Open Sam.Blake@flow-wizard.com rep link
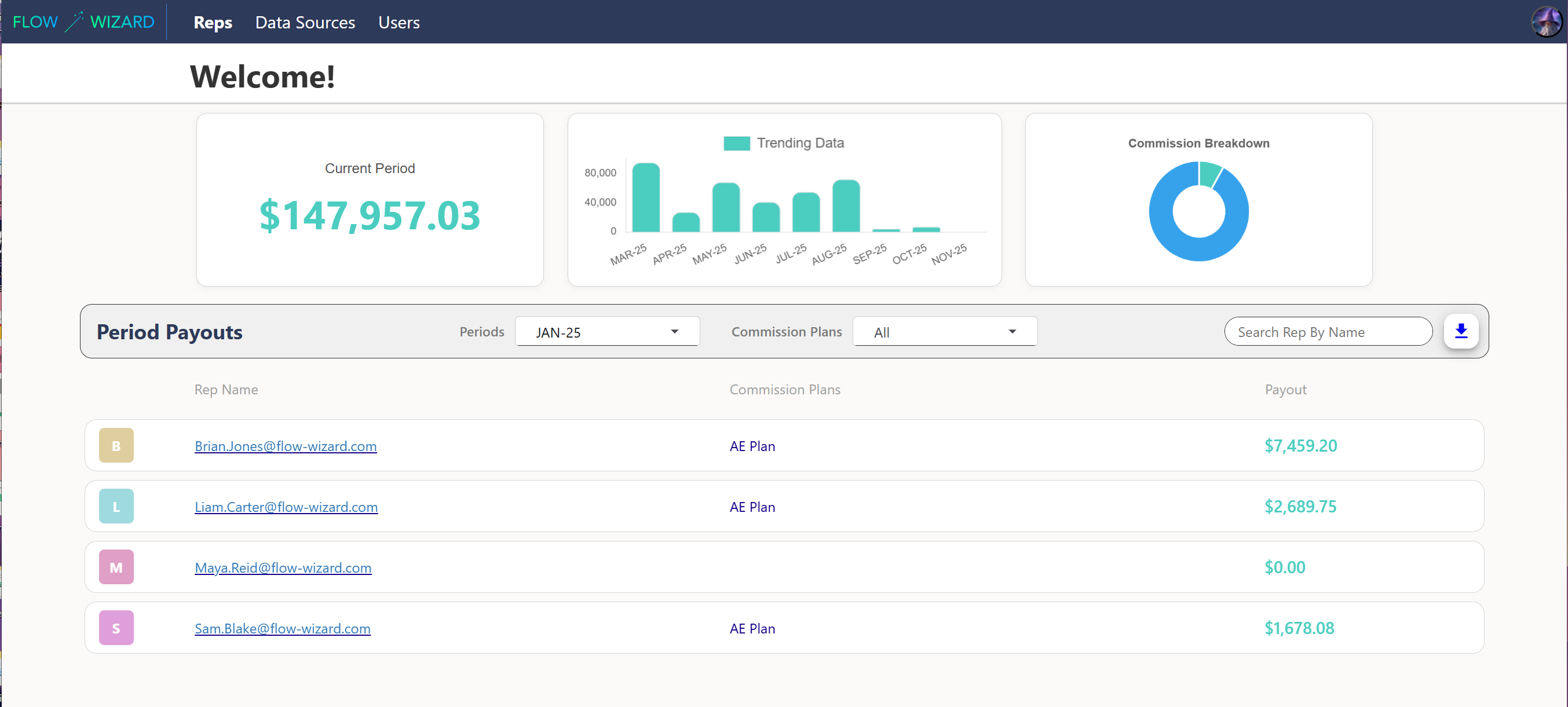The width and height of the screenshot is (1568, 707). [283, 628]
